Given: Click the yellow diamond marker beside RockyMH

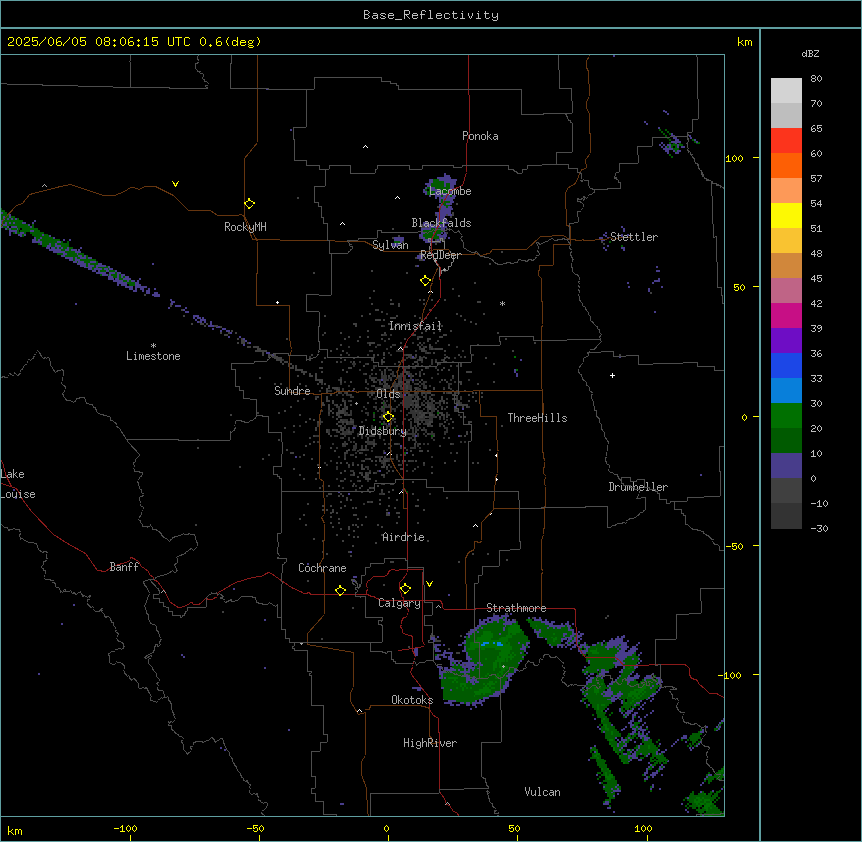Looking at the screenshot, I should pyautogui.click(x=249, y=204).
